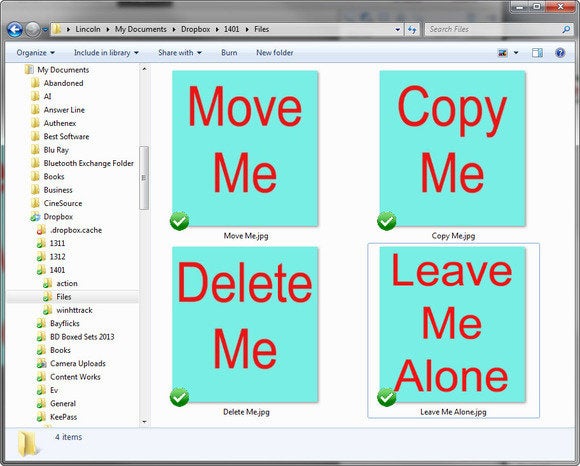Viewport: 580px width, 466px height.
Task: Go back with the Back arrow button
Action: pos(15,30)
